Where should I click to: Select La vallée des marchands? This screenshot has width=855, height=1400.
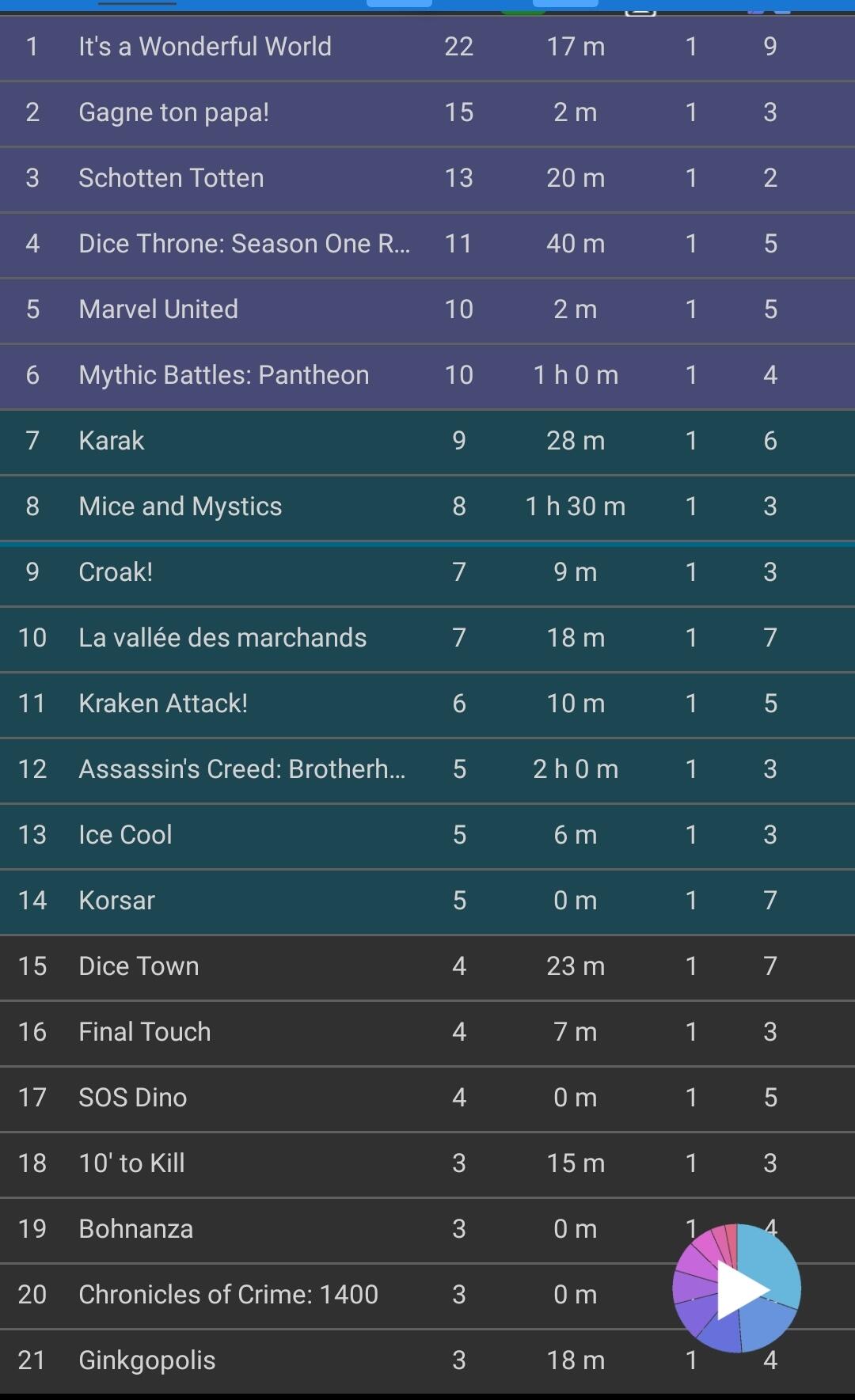pyautogui.click(x=427, y=639)
